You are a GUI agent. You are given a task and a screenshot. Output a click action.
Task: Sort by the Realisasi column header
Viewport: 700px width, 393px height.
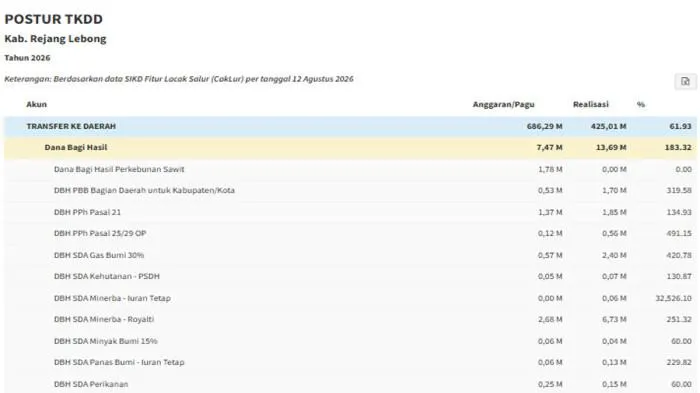[590, 104]
